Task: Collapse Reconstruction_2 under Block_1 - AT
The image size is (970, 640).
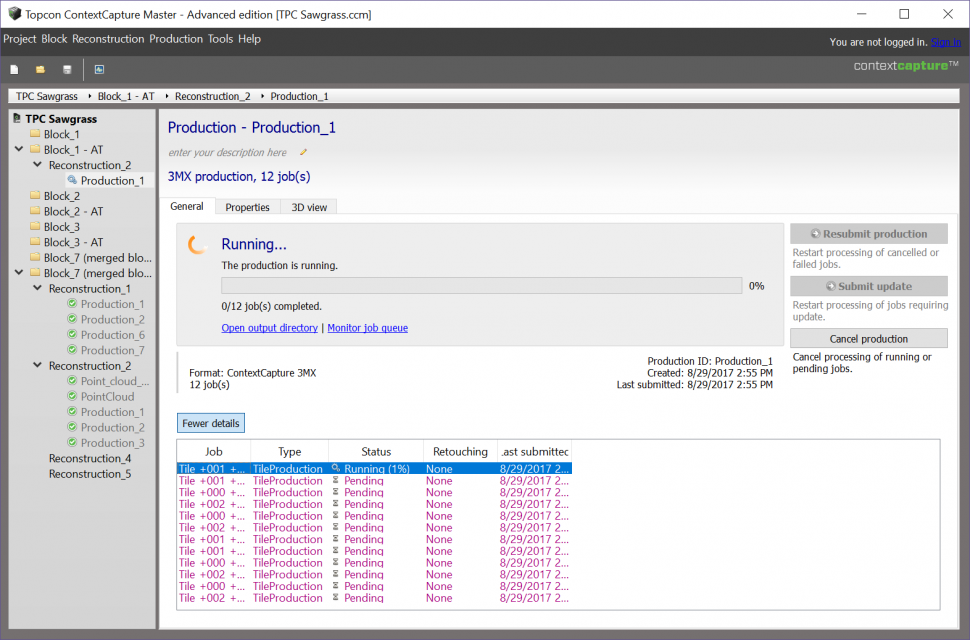Action: pyautogui.click(x=38, y=164)
